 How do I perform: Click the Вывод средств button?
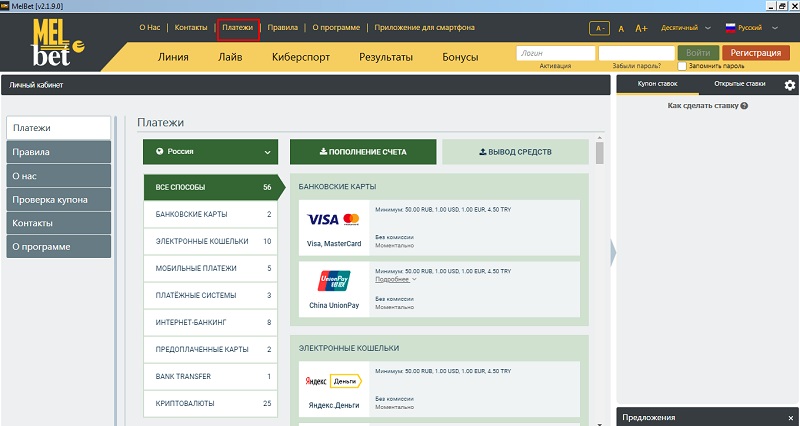pyautogui.click(x=516, y=152)
